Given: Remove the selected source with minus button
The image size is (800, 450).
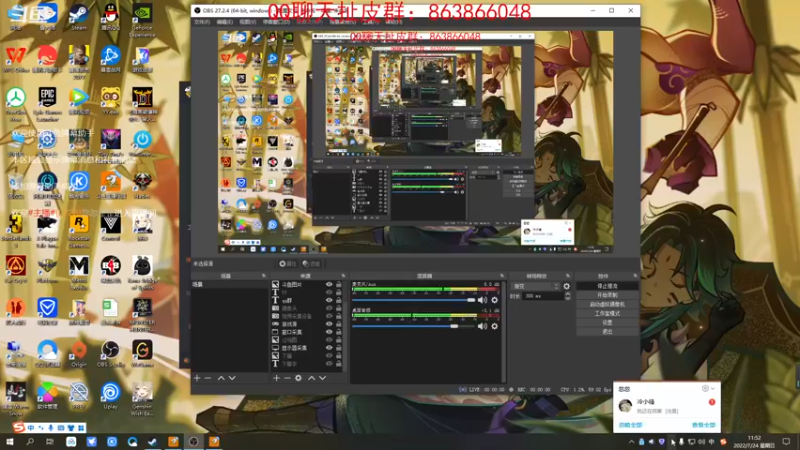Looking at the screenshot, I should tap(287, 378).
